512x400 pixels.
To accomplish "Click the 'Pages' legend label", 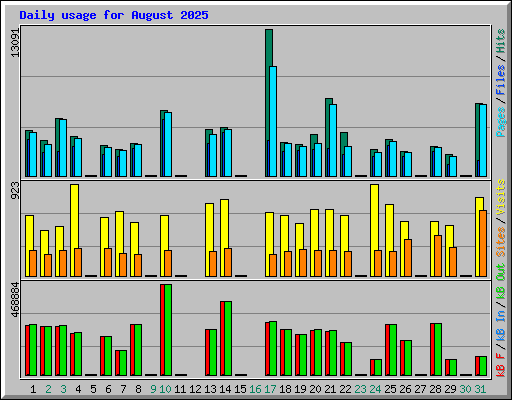I will (x=501, y=122).
